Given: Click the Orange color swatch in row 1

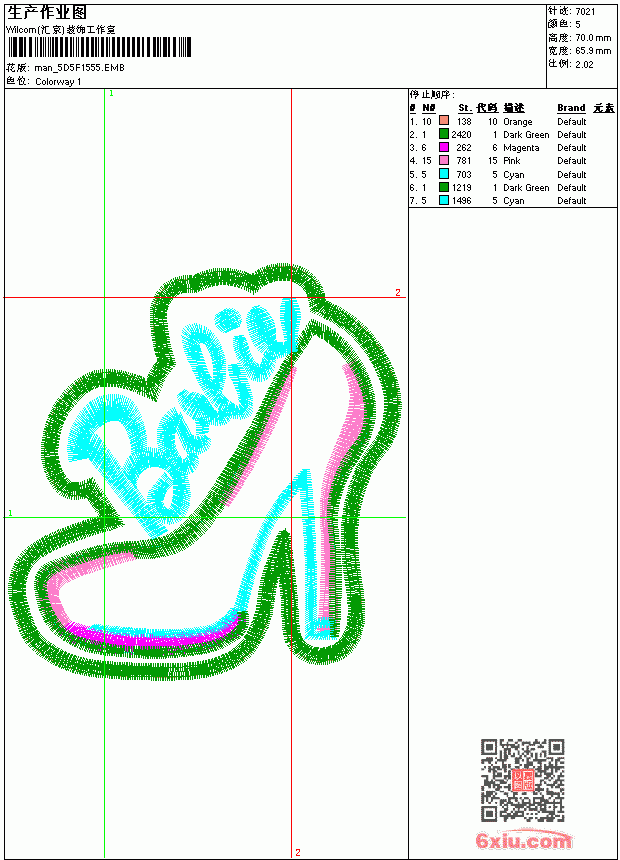Looking at the screenshot, I should coord(444,121).
